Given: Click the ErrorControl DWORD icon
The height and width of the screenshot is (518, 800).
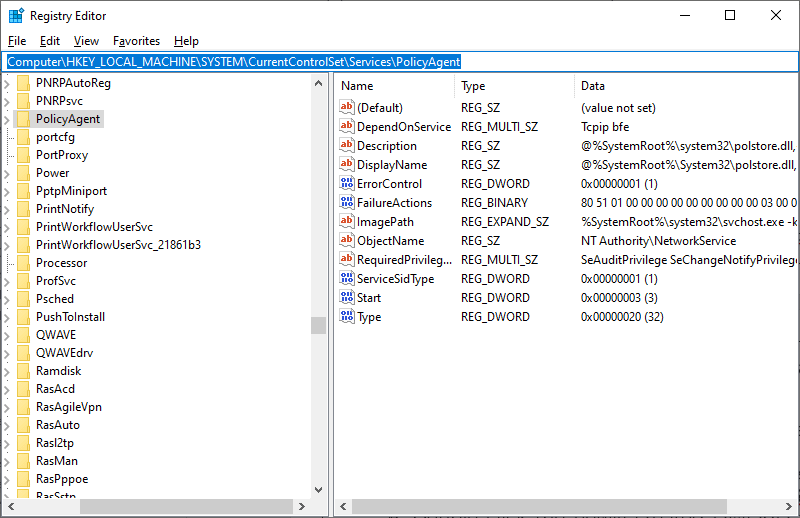Looking at the screenshot, I should (x=348, y=184).
